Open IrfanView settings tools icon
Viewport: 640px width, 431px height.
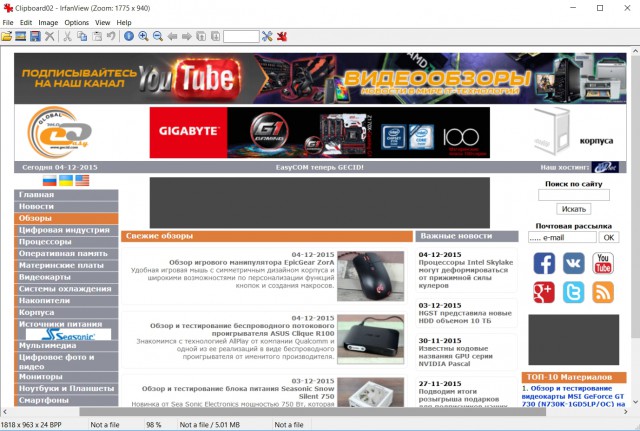point(267,36)
